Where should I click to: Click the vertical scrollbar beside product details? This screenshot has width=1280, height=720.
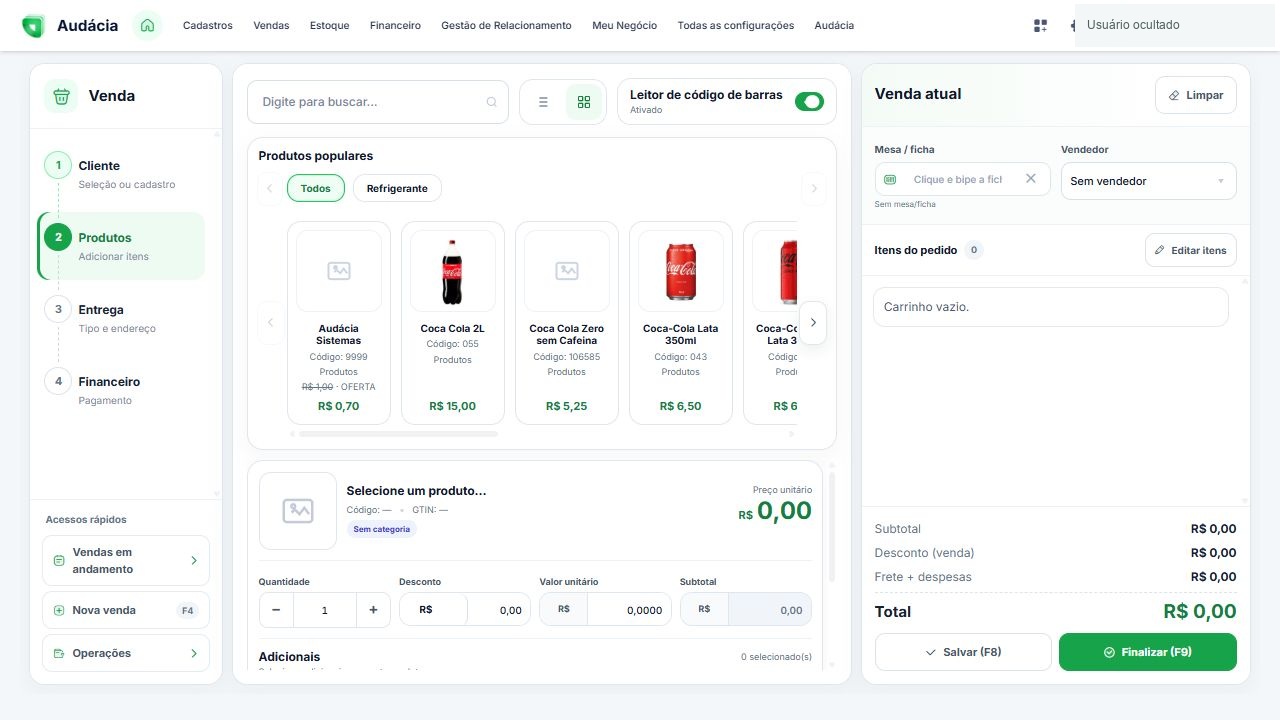(x=832, y=525)
